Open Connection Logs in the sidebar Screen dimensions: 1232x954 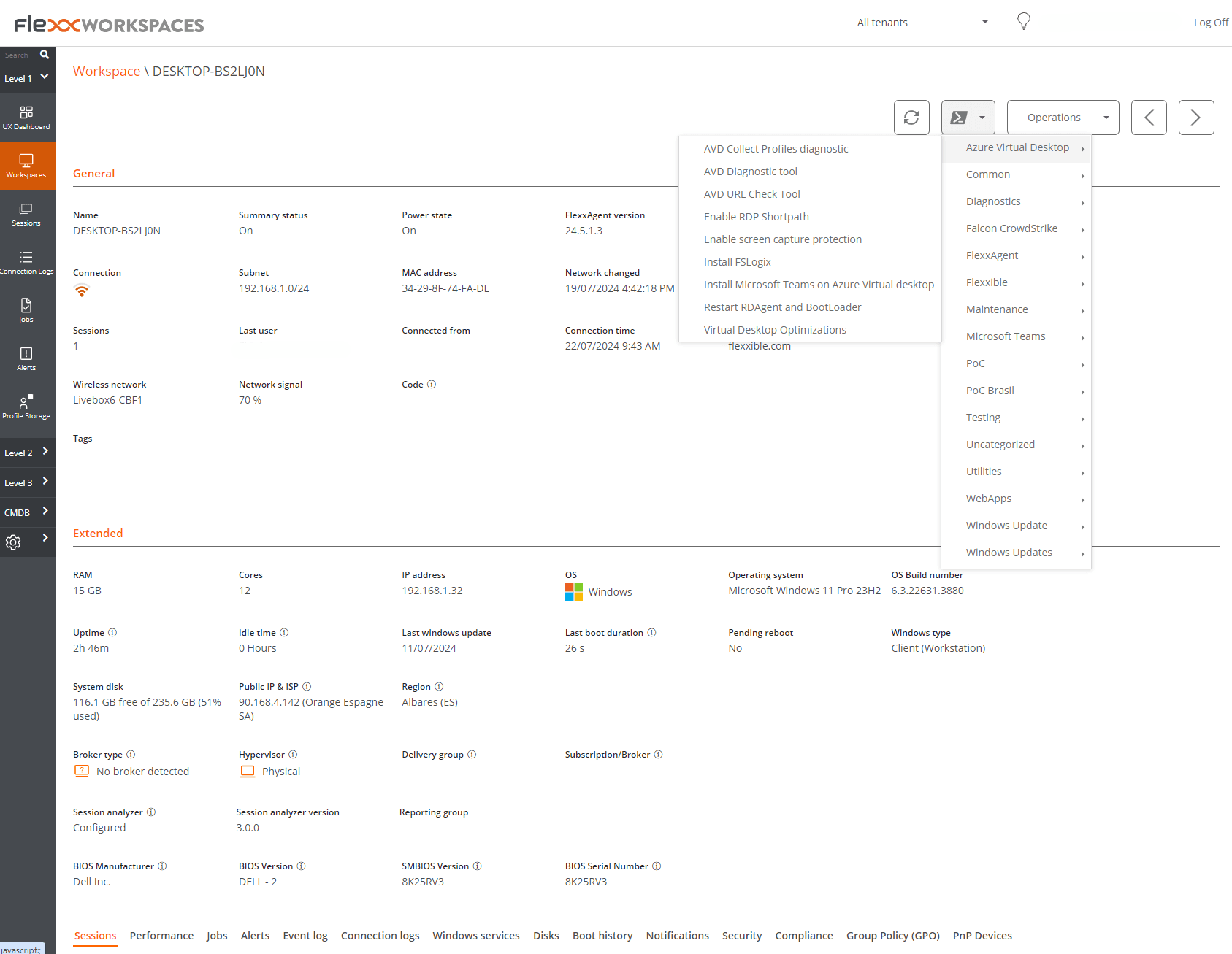[x=26, y=262]
